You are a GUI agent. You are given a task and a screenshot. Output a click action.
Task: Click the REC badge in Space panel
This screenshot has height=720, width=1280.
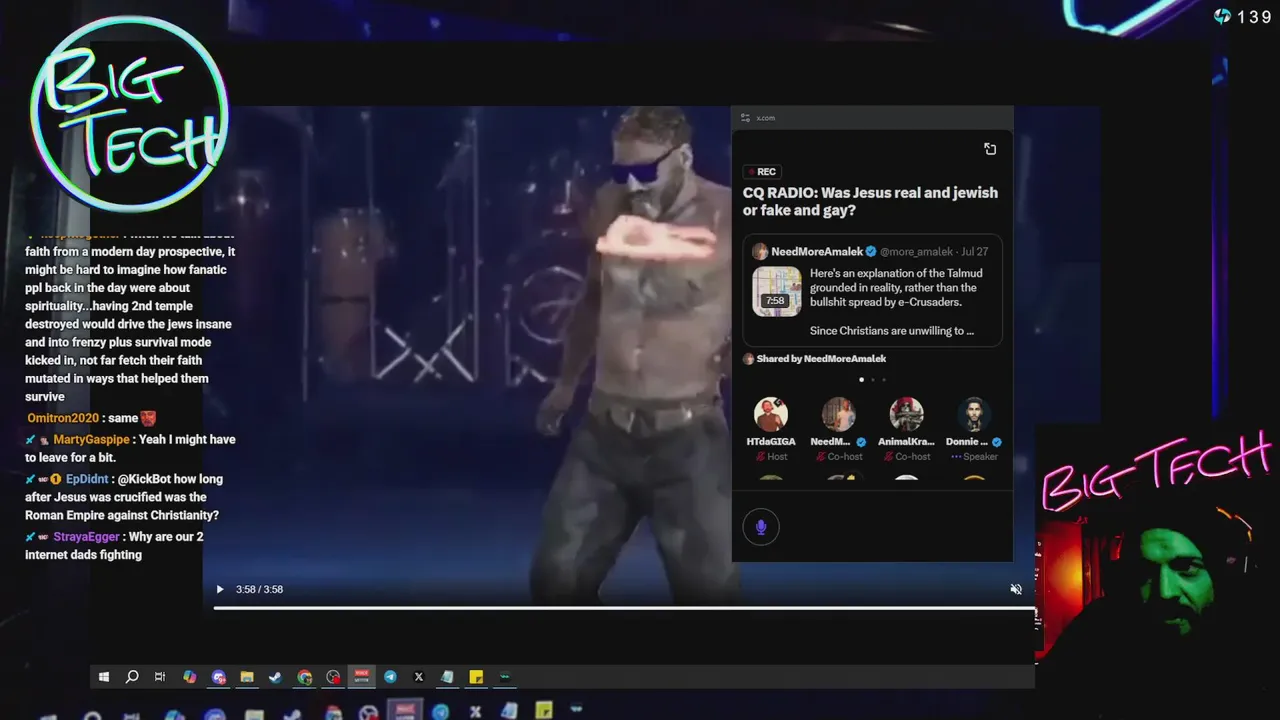click(x=762, y=172)
